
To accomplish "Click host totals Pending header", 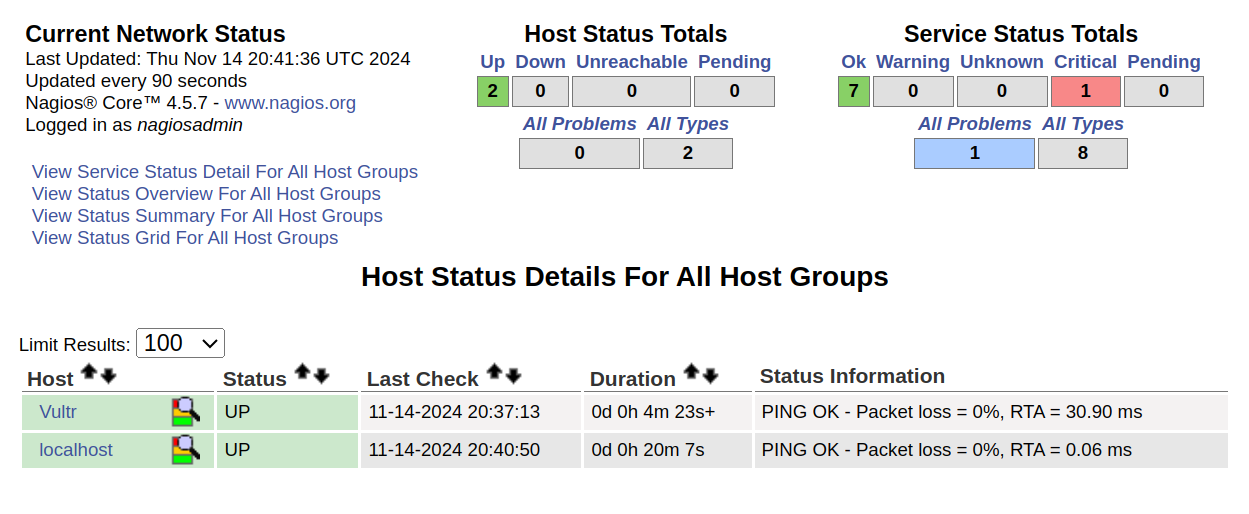I will pos(735,62).
